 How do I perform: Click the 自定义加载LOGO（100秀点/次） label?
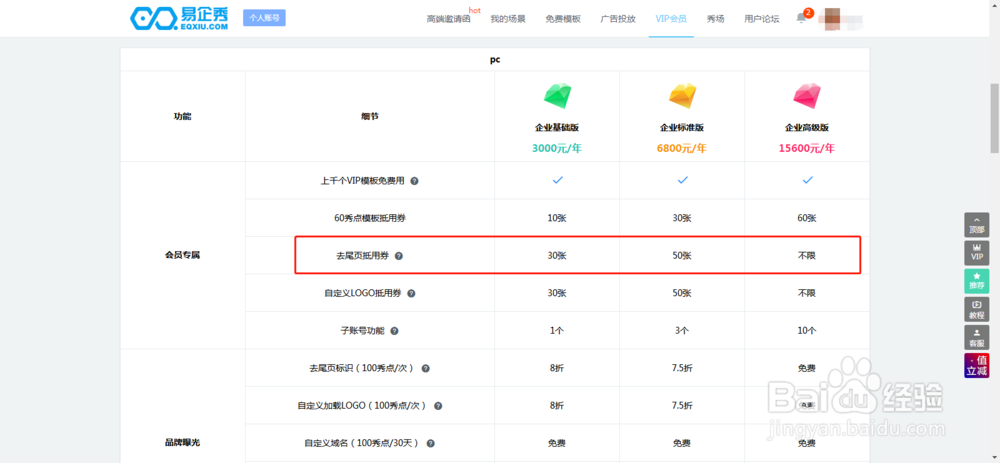click(362, 406)
